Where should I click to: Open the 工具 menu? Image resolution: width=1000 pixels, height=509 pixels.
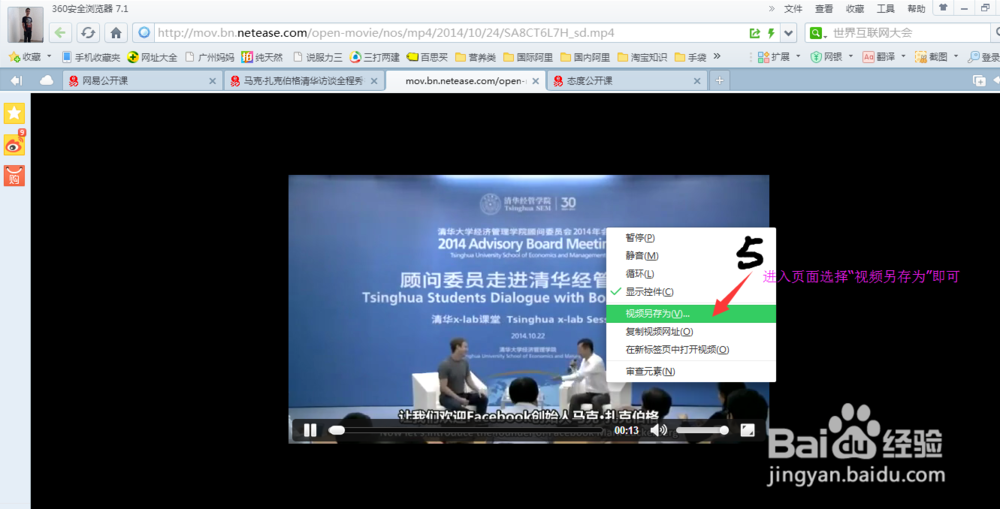click(885, 9)
